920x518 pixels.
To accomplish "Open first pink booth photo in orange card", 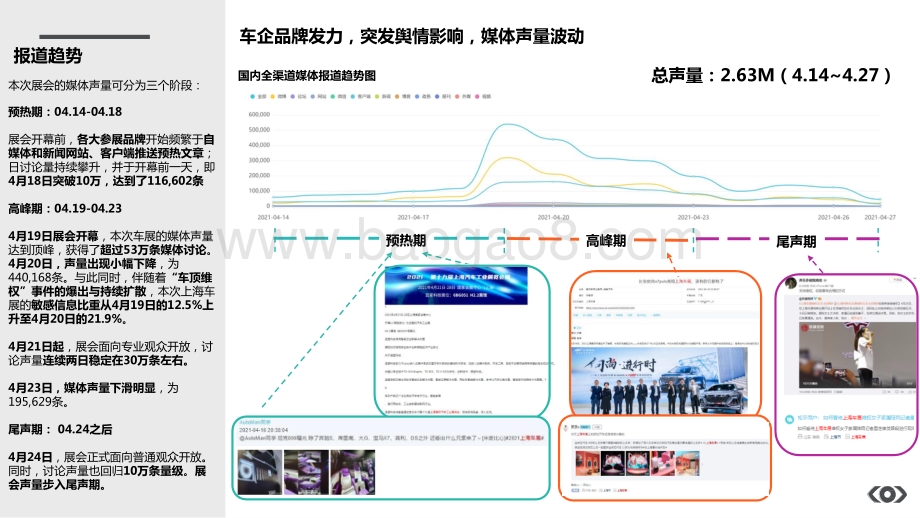I will (x=587, y=463).
